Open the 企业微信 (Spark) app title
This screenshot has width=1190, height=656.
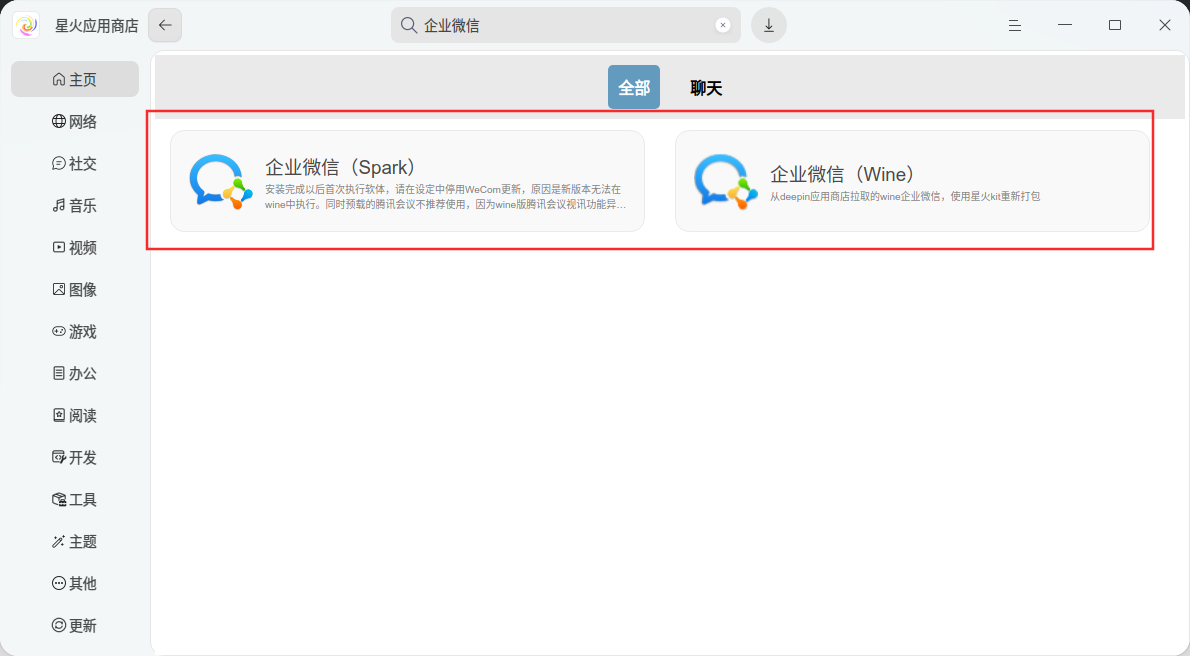tap(340, 167)
